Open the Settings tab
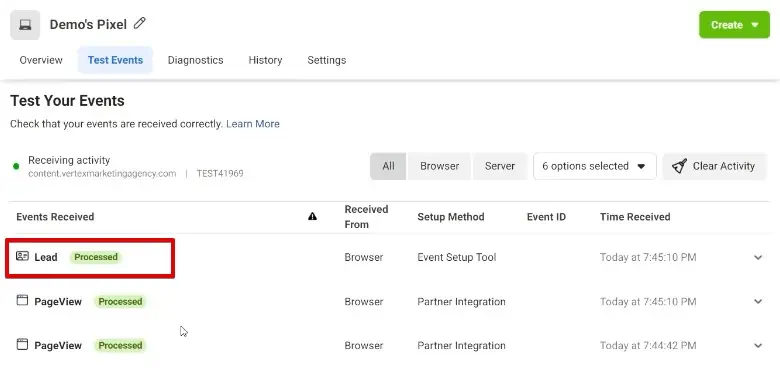This screenshot has height=380, width=780. [327, 60]
